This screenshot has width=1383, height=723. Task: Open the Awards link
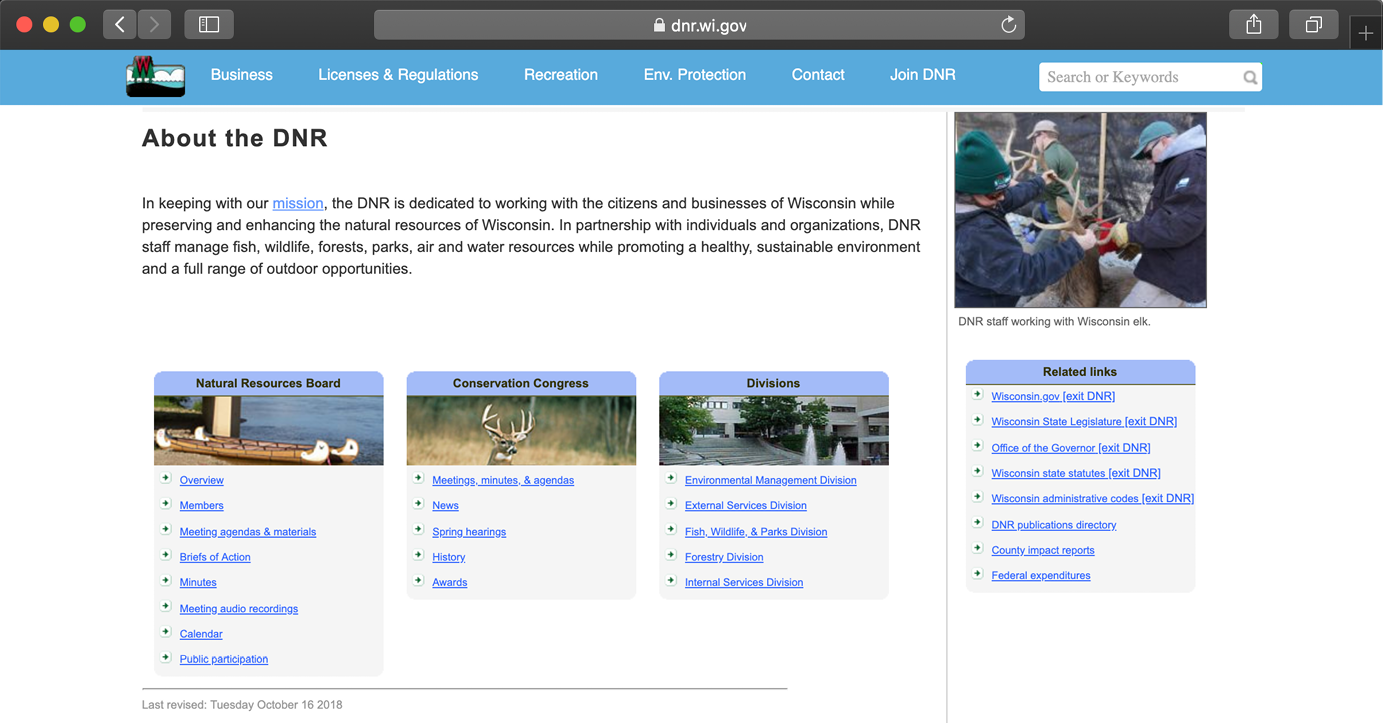(x=450, y=582)
